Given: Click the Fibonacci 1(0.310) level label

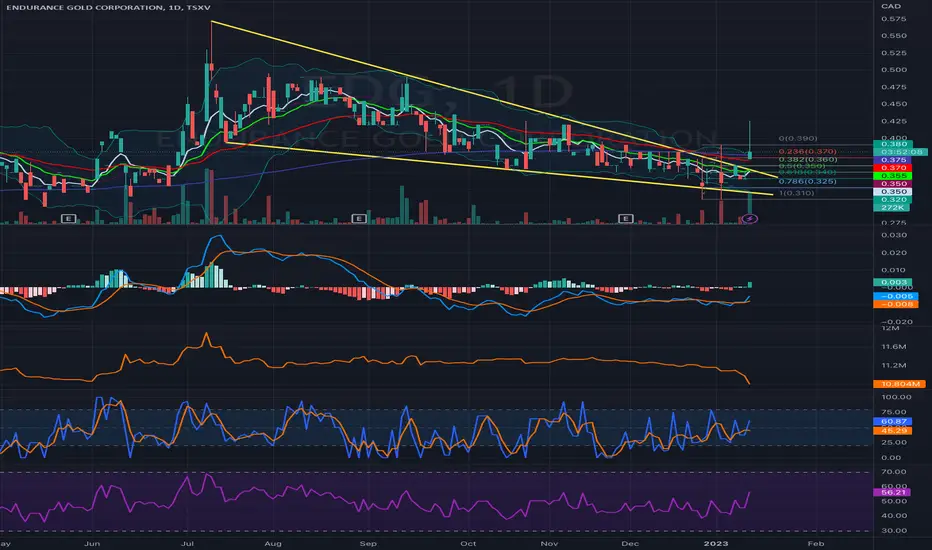Looking at the screenshot, I should pos(796,193).
